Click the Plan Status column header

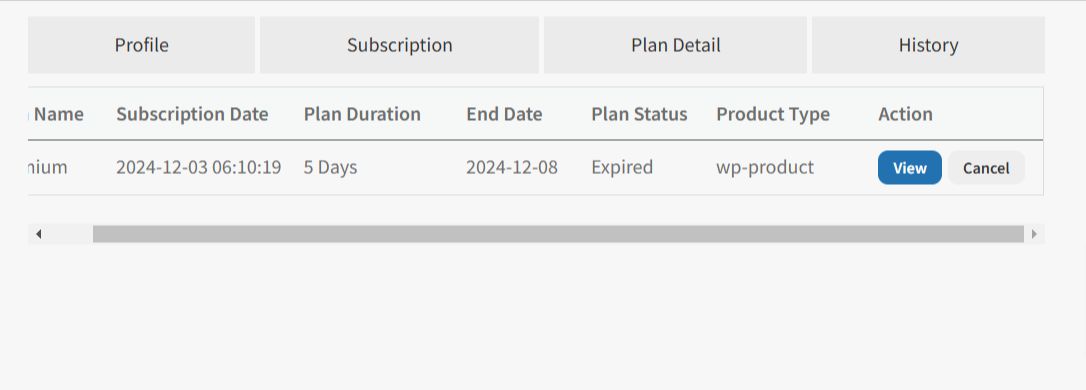[639, 114]
